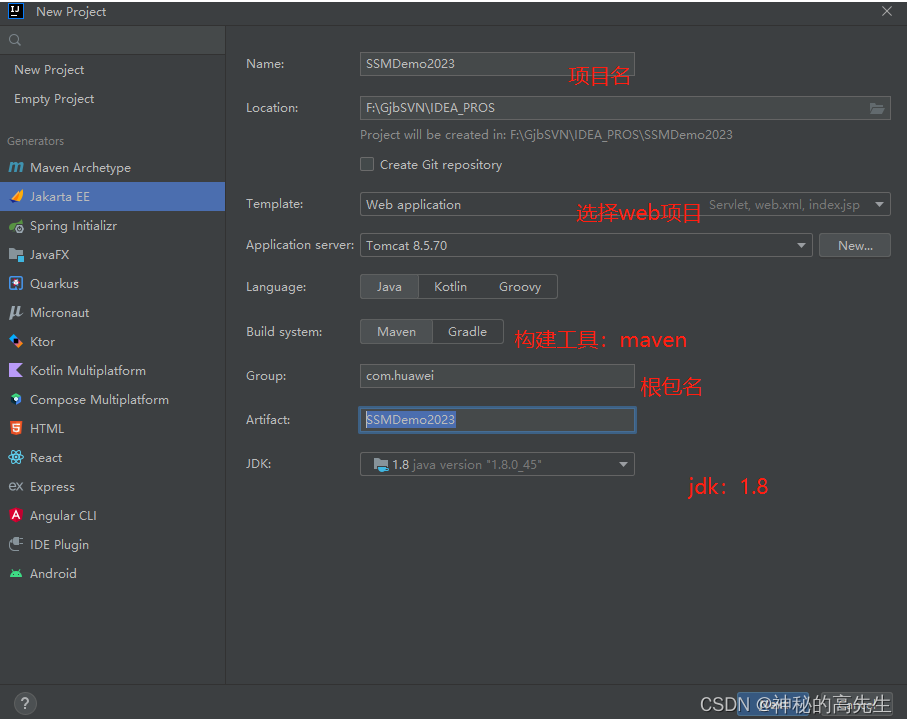Click the Express ex icon
The width and height of the screenshot is (908, 724).
[16, 487]
